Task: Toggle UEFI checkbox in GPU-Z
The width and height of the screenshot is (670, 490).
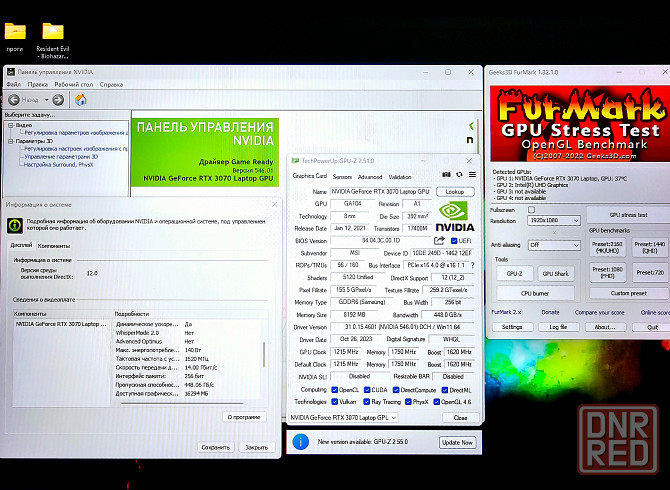Action: coord(454,241)
